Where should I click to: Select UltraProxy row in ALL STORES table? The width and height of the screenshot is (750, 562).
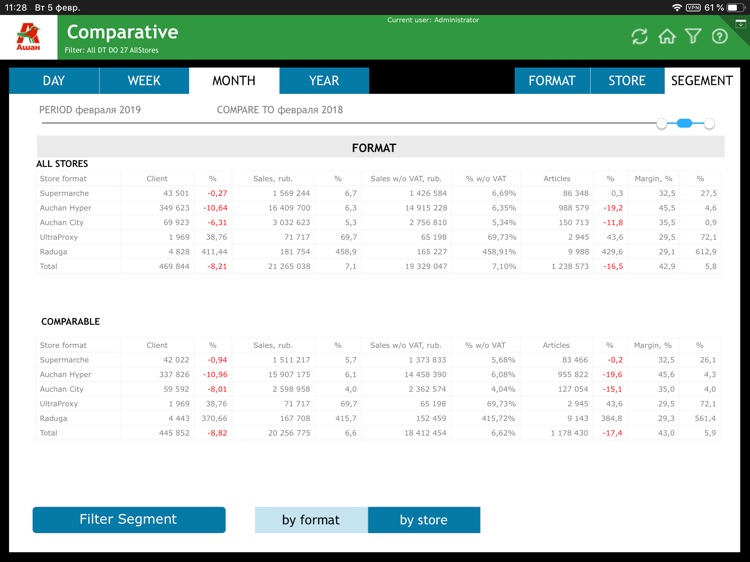[378, 237]
